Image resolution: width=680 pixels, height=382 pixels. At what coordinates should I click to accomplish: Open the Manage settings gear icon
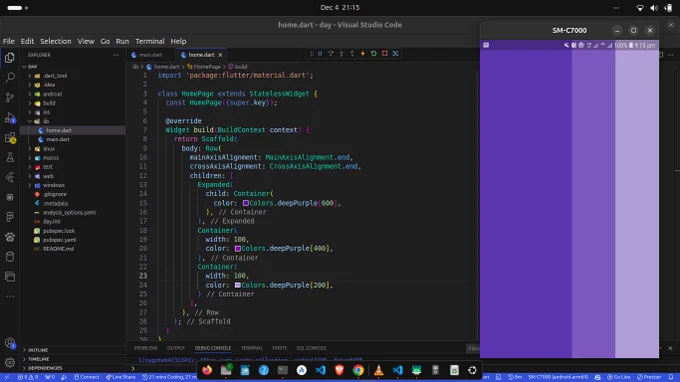pos(10,362)
